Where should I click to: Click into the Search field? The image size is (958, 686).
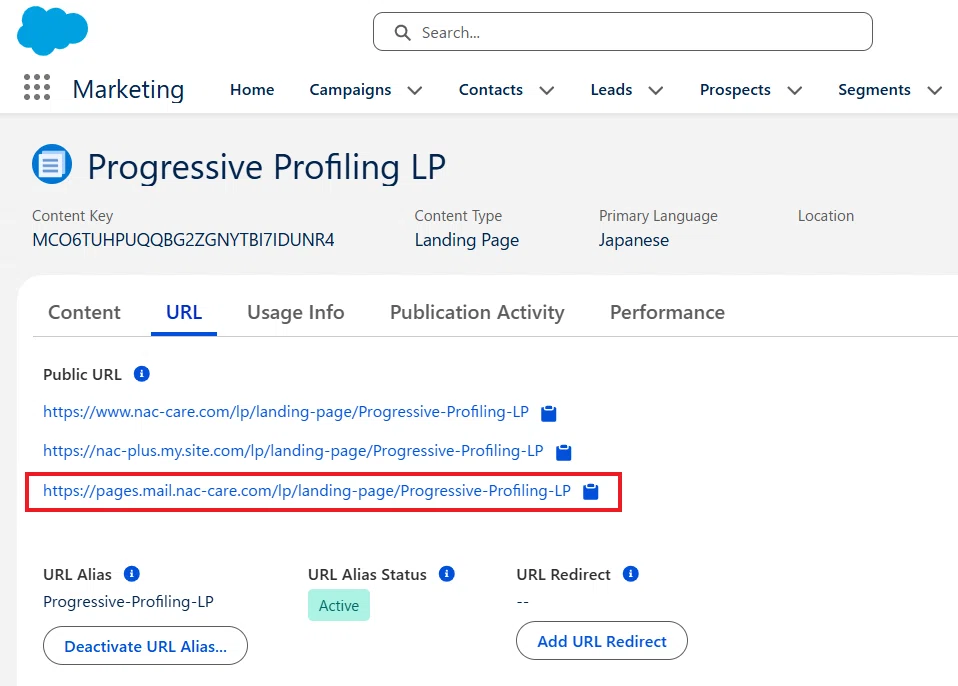[623, 32]
